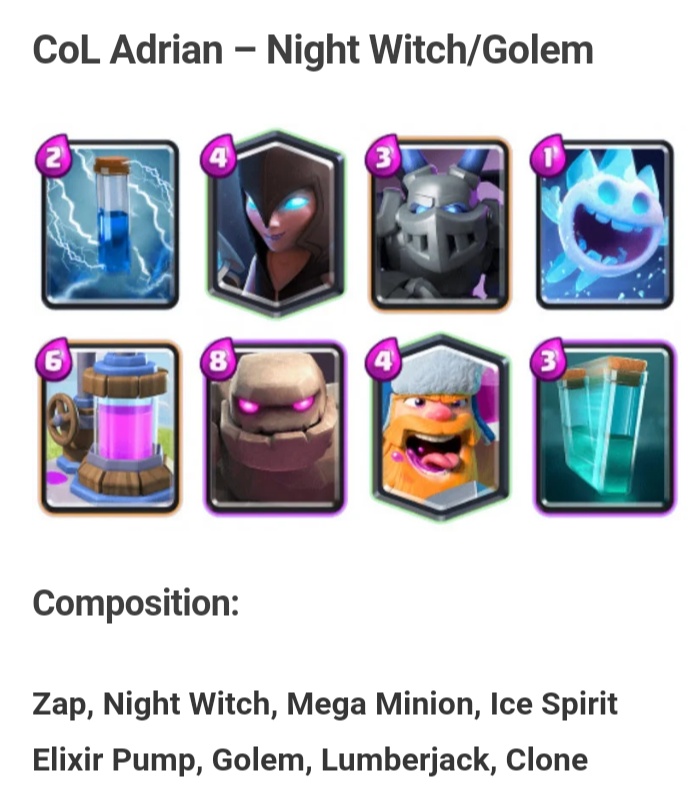Tap the Mega Minion's 3 elixir badge
Image resolution: width=689 pixels, height=804 pixels.
[x=383, y=156]
